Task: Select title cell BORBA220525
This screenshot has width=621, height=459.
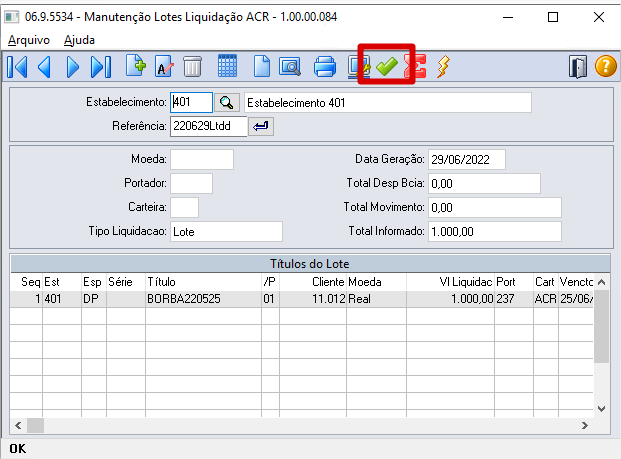Action: click(203, 299)
